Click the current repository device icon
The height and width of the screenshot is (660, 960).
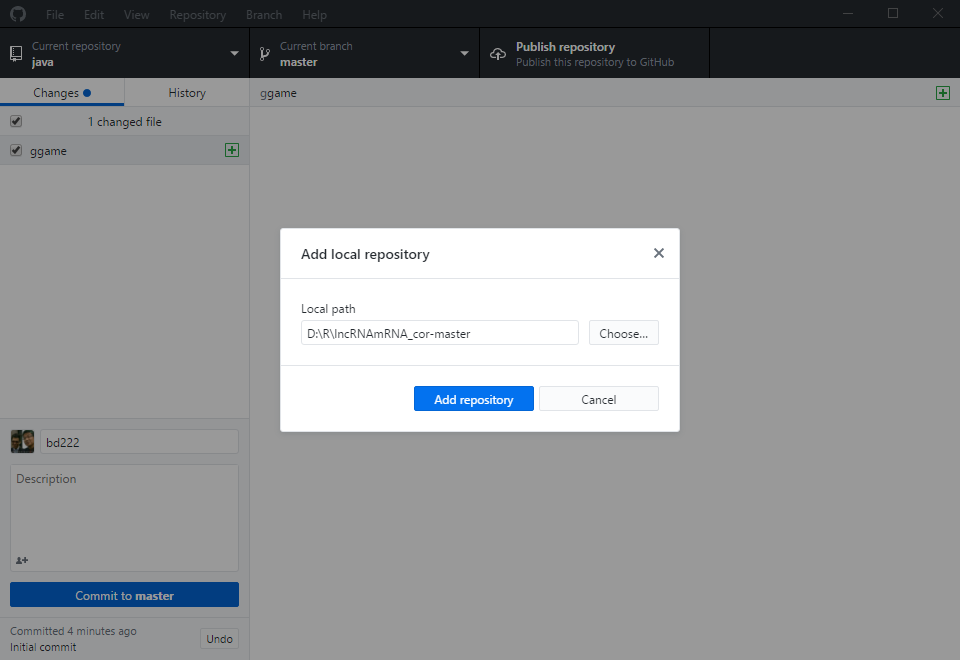(x=16, y=54)
